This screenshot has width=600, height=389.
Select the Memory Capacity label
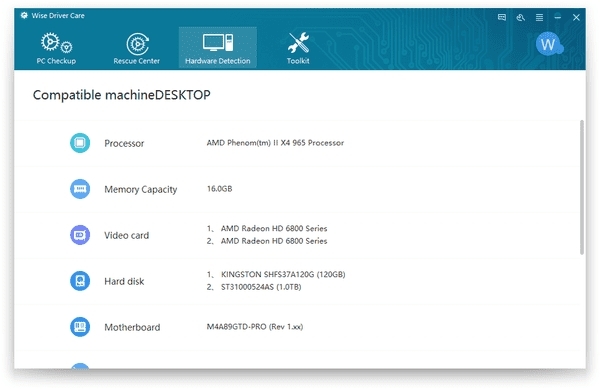tap(140, 189)
